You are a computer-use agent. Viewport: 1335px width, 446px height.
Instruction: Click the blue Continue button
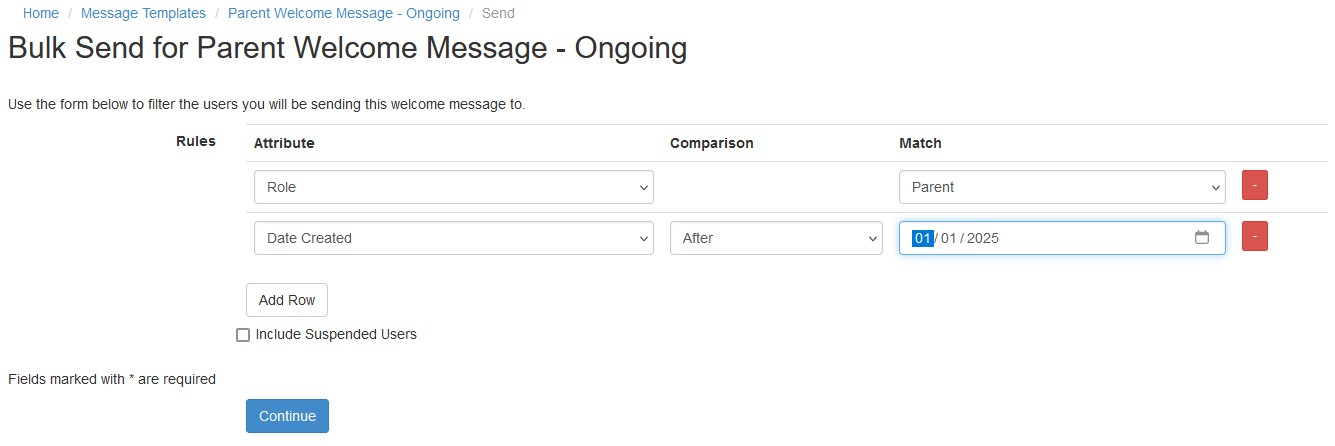[x=287, y=416]
